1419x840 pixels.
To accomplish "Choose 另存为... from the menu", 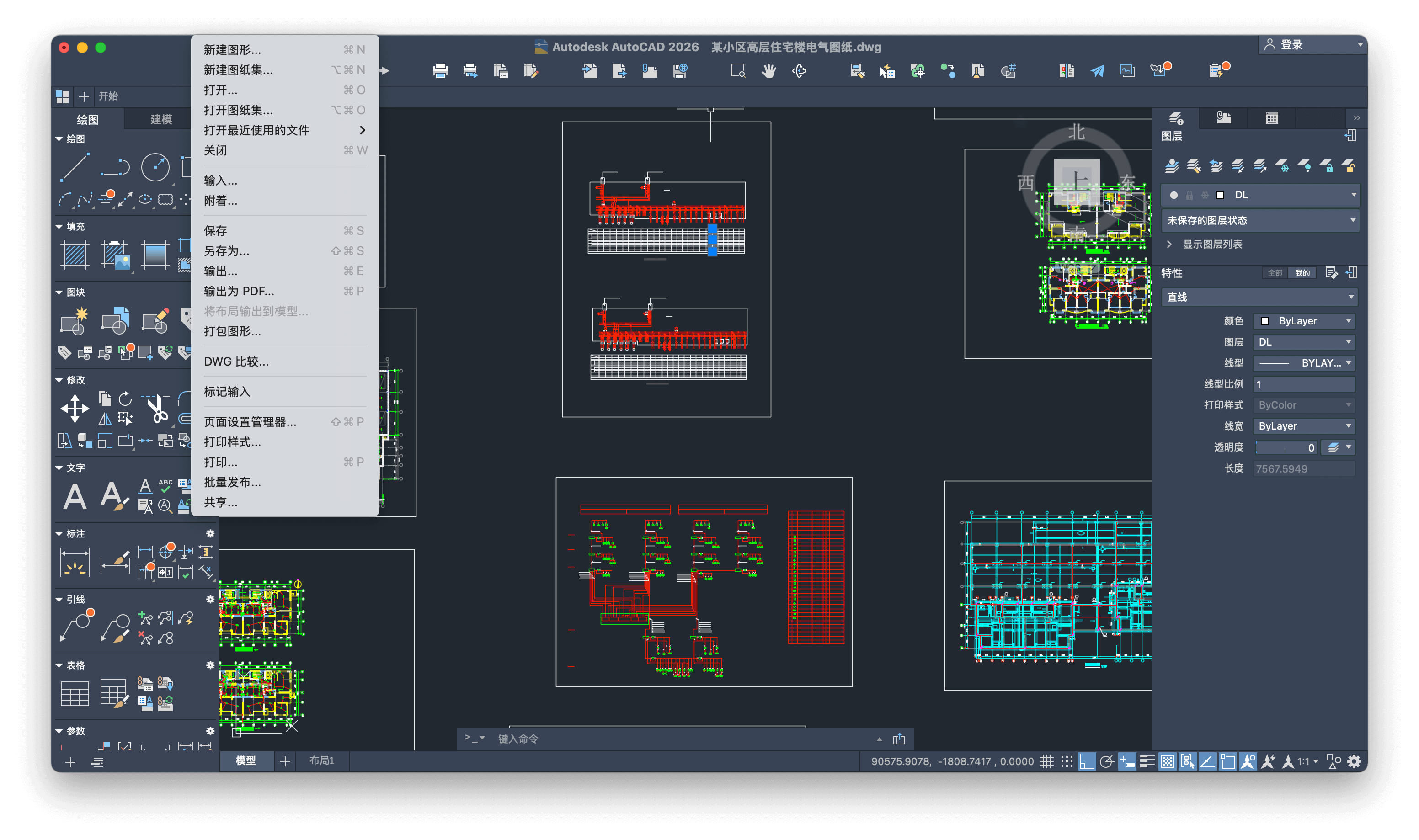I will click(x=285, y=251).
